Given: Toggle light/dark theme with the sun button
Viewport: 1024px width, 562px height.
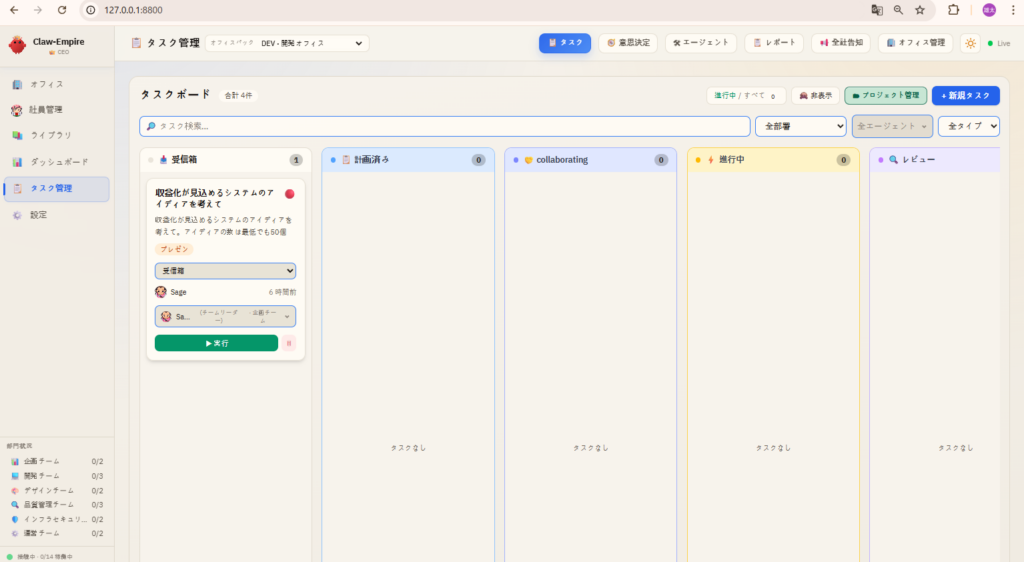Looking at the screenshot, I should point(970,43).
